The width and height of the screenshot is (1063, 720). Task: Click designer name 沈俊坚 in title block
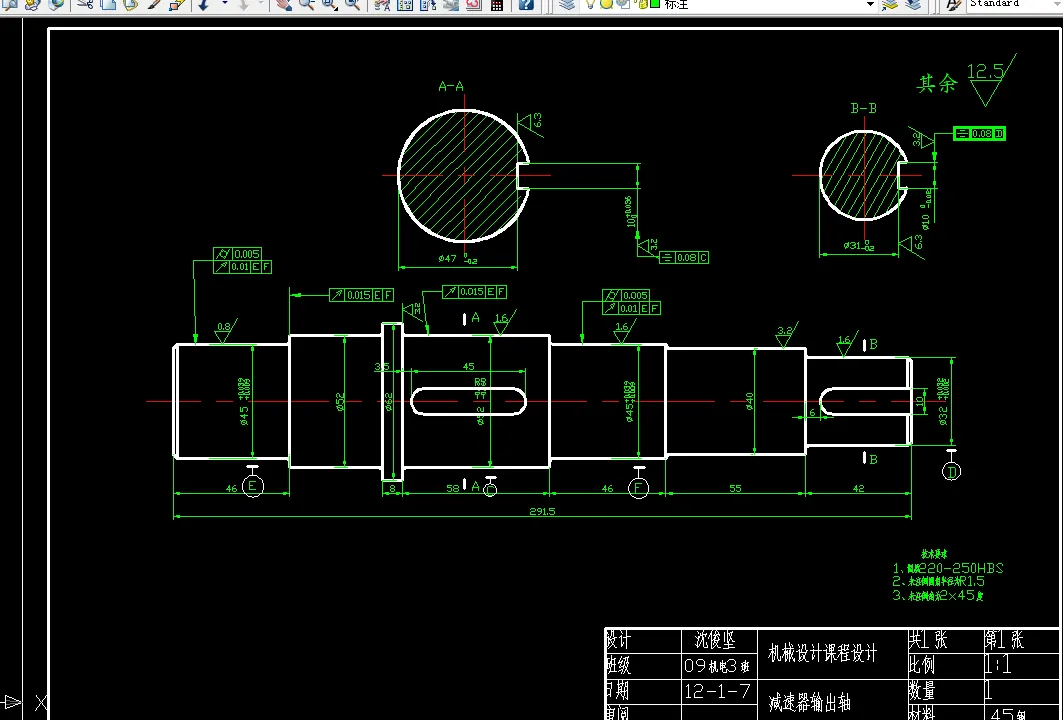click(x=716, y=639)
